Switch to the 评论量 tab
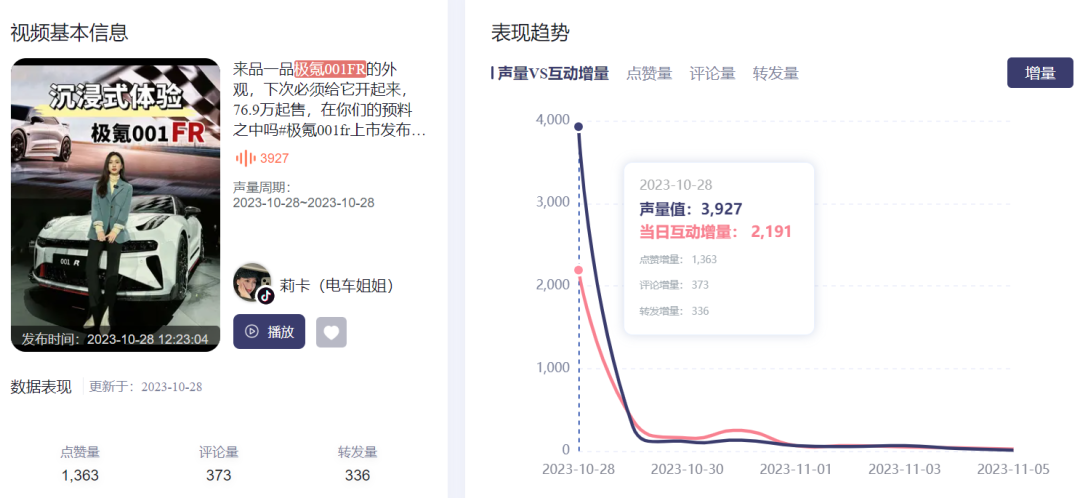The width and height of the screenshot is (1080, 498). pos(712,73)
